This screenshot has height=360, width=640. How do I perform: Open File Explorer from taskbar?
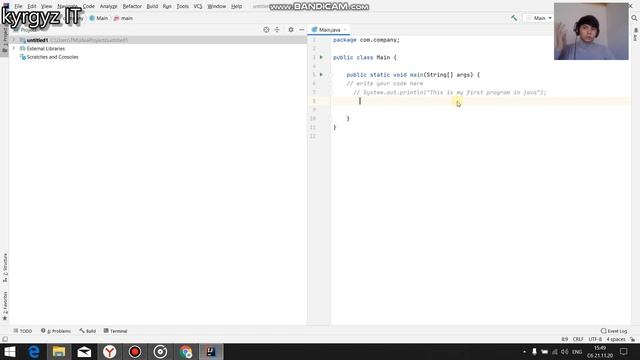(59, 352)
